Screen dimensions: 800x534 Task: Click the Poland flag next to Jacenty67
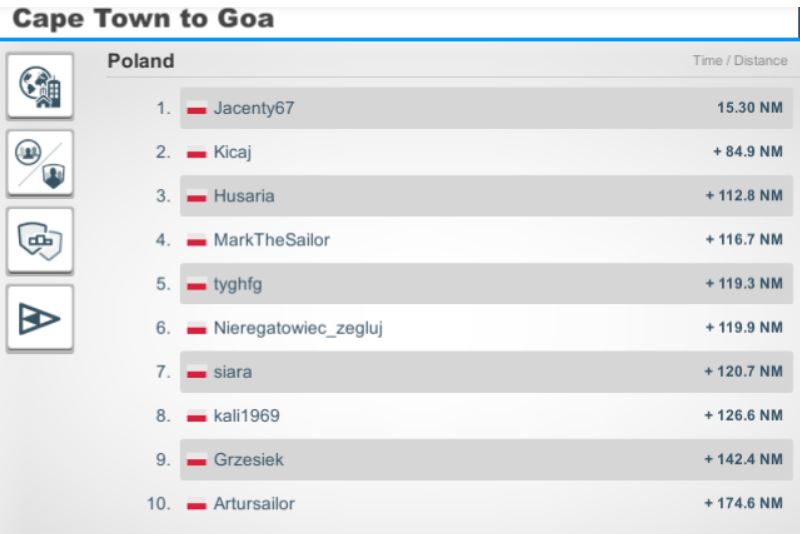(196, 109)
